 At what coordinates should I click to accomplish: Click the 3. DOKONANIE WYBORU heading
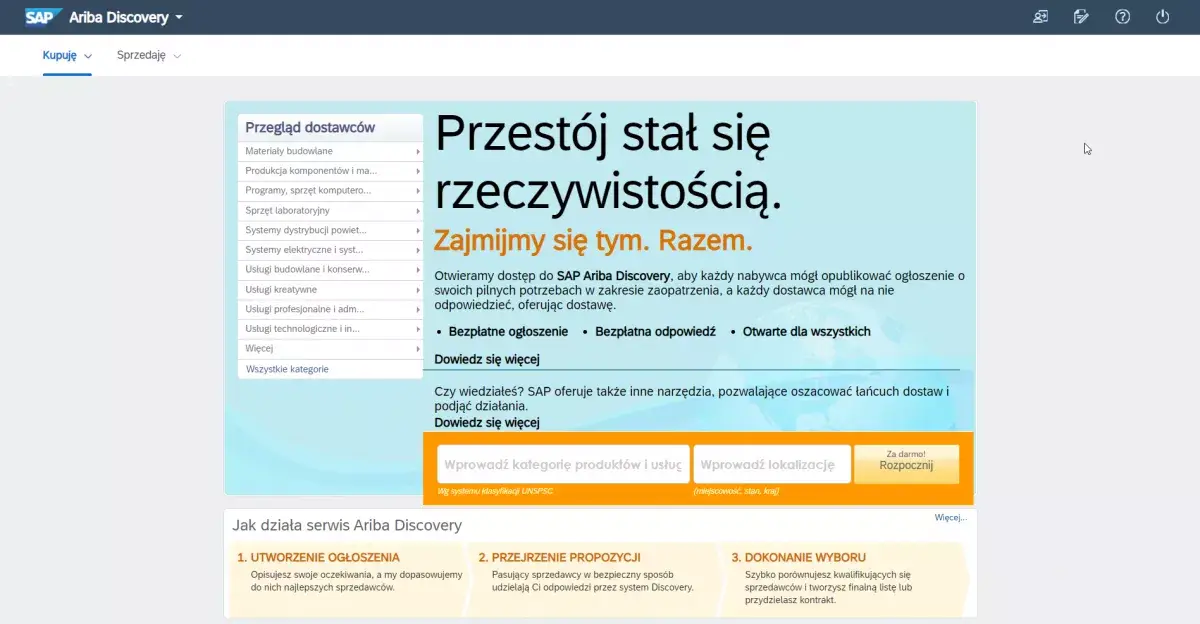(x=798, y=557)
